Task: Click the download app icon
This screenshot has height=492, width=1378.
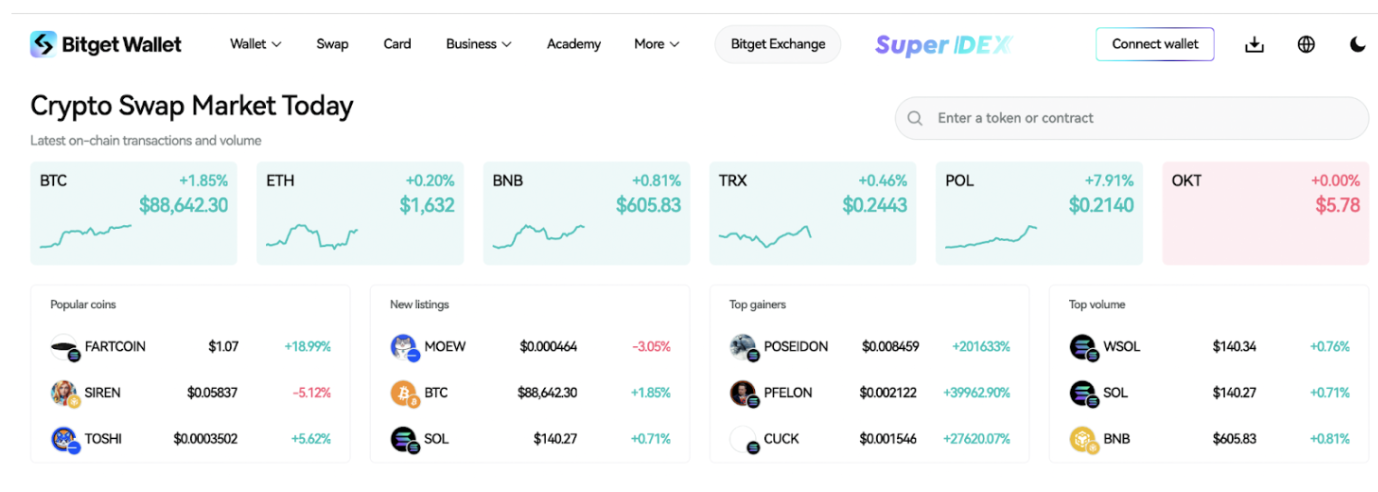Action: coord(1254,44)
